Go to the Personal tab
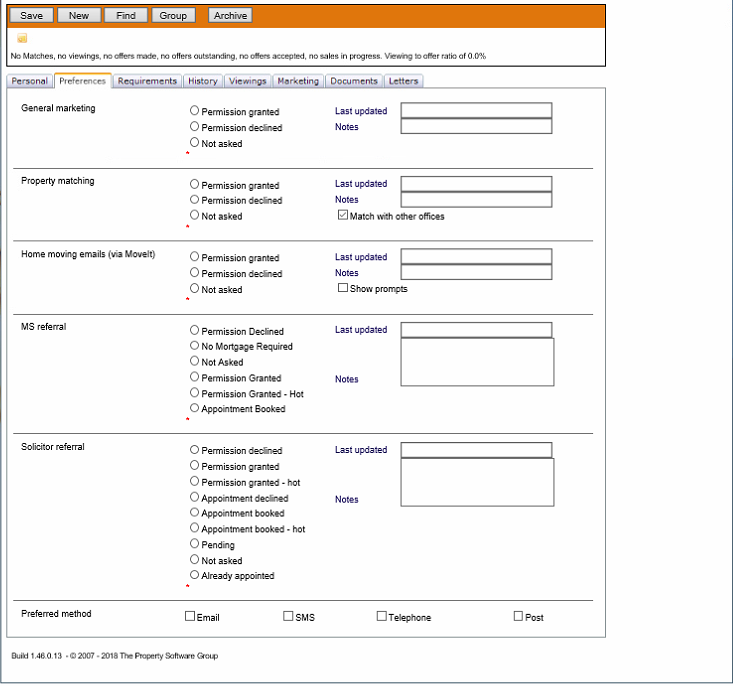This screenshot has width=733, height=686. pos(29,81)
